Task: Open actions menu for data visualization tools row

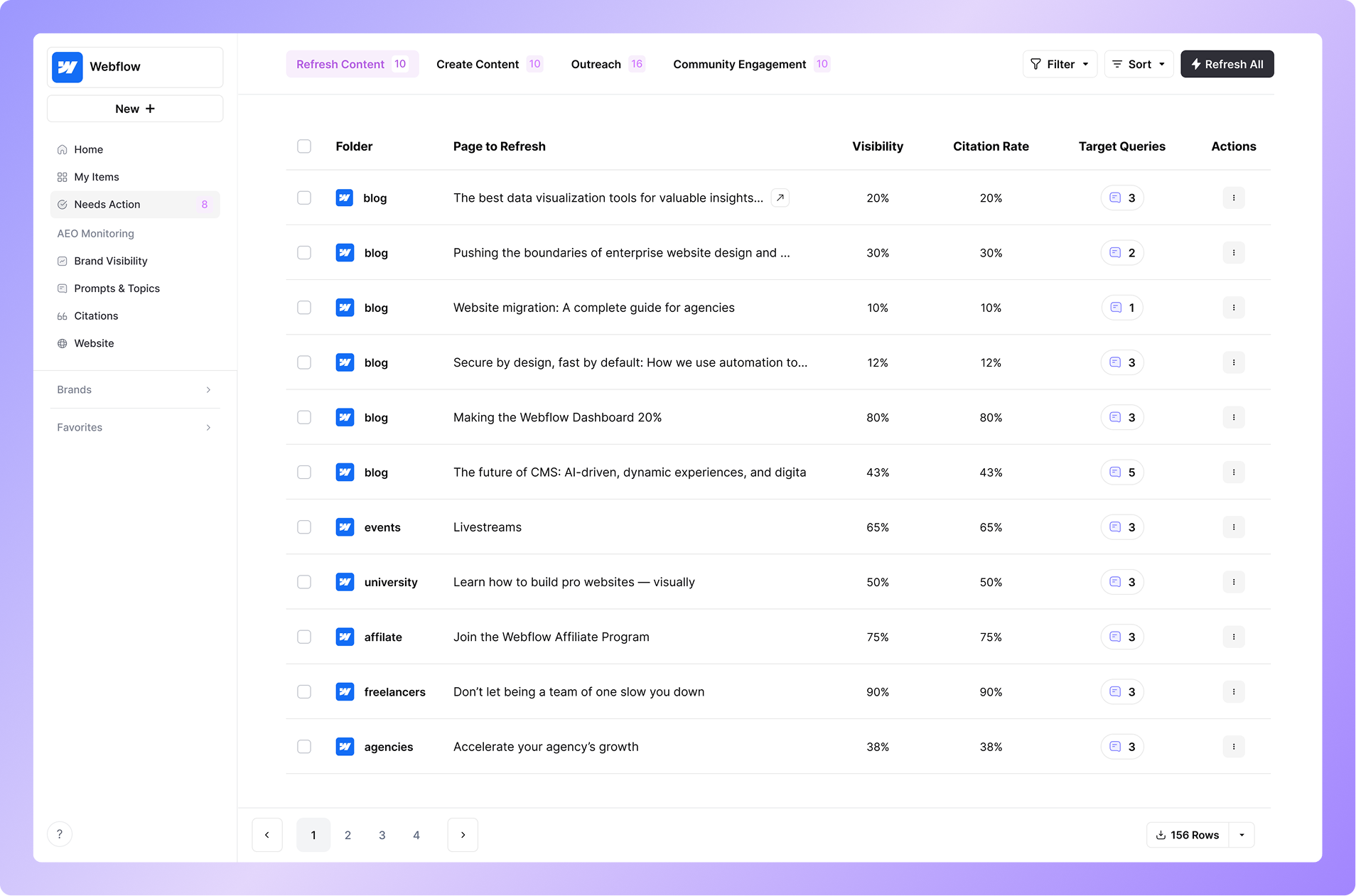Action: [1234, 198]
